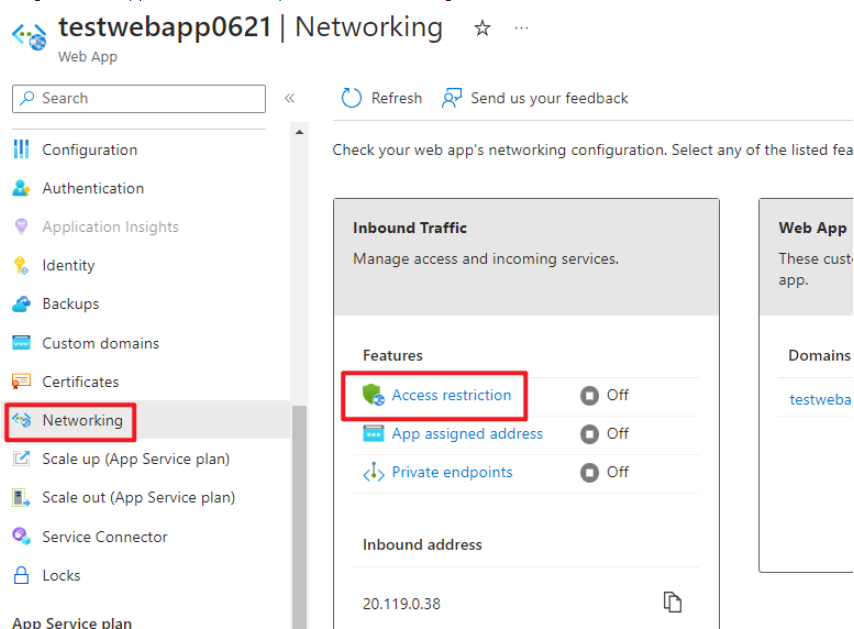854x629 pixels.
Task: Open the testweba domain link
Action: 820,400
